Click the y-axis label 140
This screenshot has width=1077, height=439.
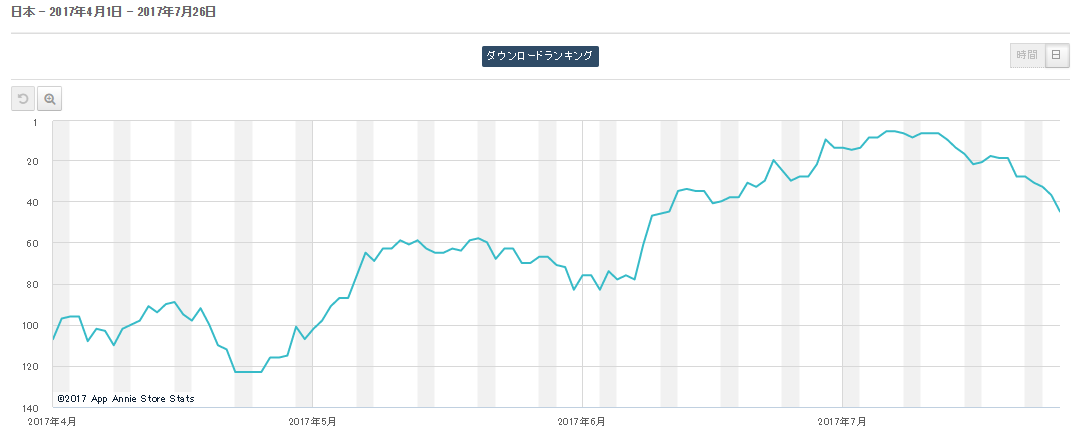click(x=30, y=408)
